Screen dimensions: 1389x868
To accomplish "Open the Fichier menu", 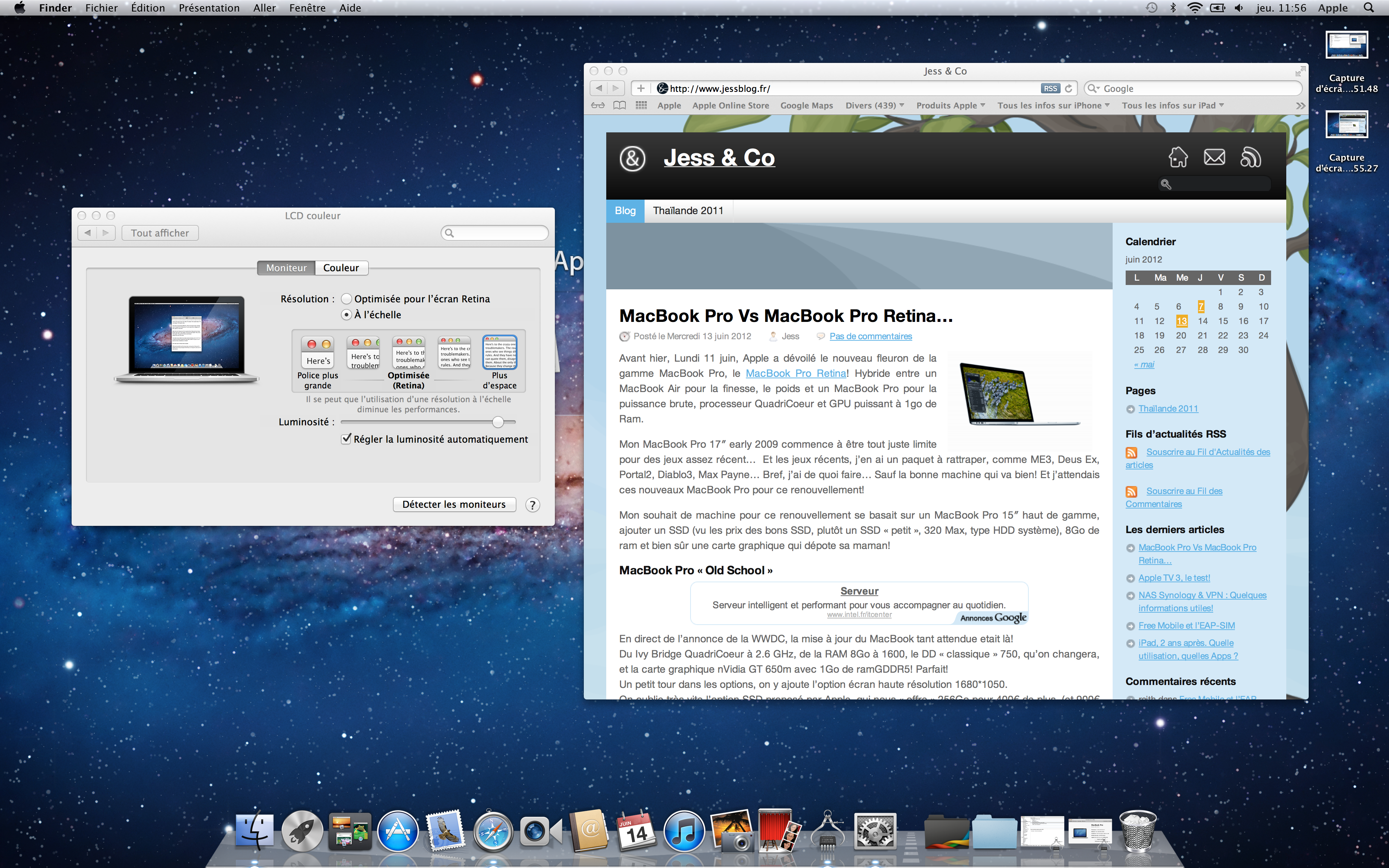I will point(101,8).
